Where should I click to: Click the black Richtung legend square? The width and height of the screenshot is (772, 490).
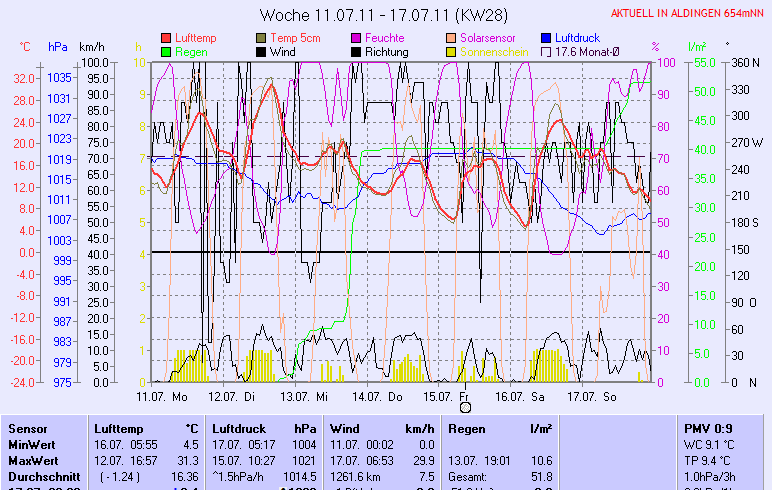click(x=356, y=51)
